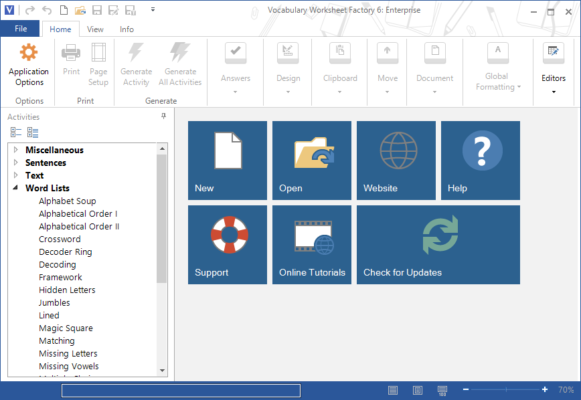This screenshot has width=581, height=400.
Task: Click the status bar progress field
Action: pos(181,390)
